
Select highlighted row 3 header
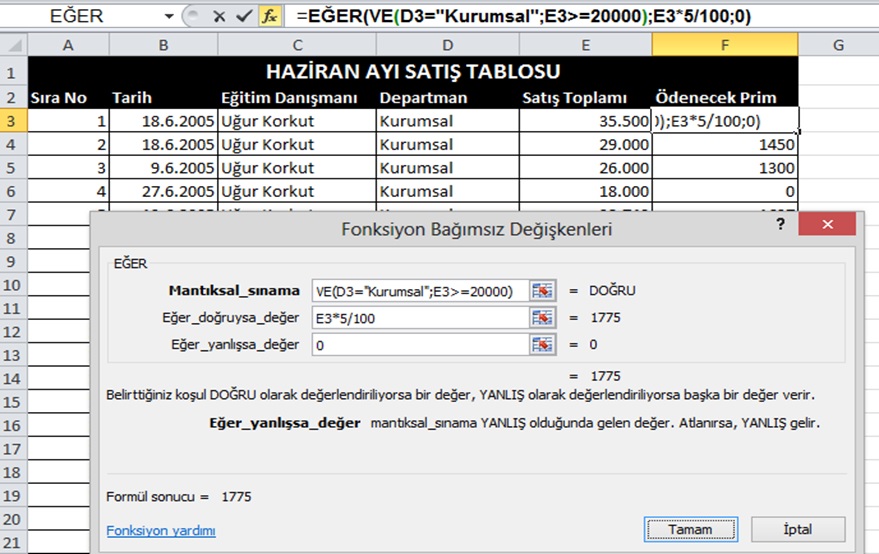tap(13, 121)
